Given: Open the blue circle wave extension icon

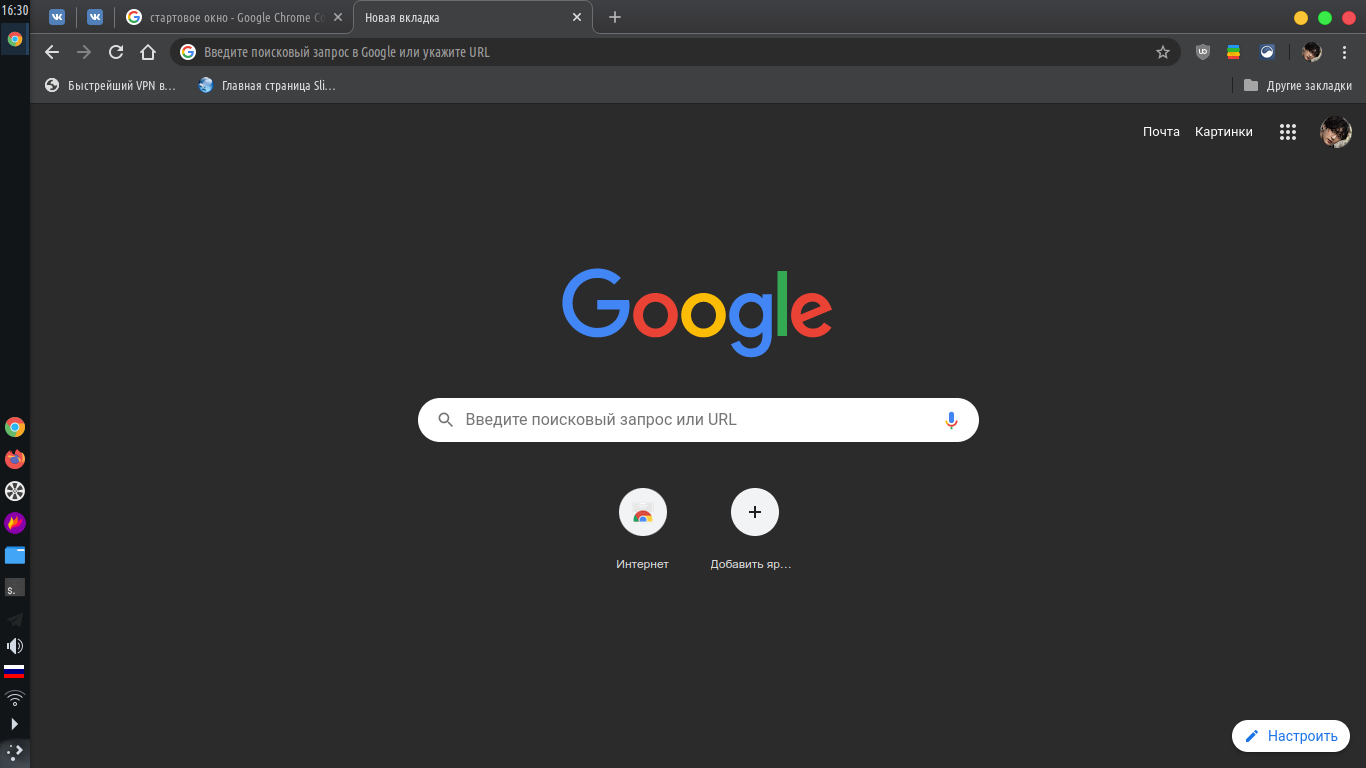Looking at the screenshot, I should (x=1267, y=52).
